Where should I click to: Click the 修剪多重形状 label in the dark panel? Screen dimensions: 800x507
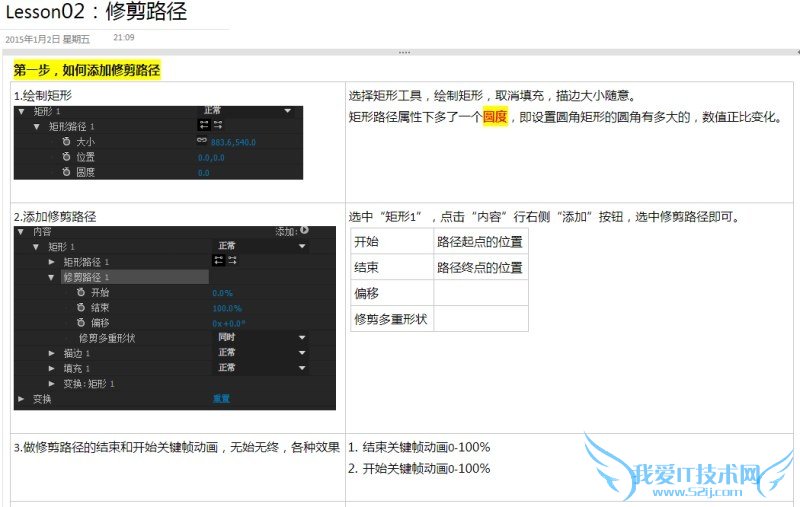(107, 338)
